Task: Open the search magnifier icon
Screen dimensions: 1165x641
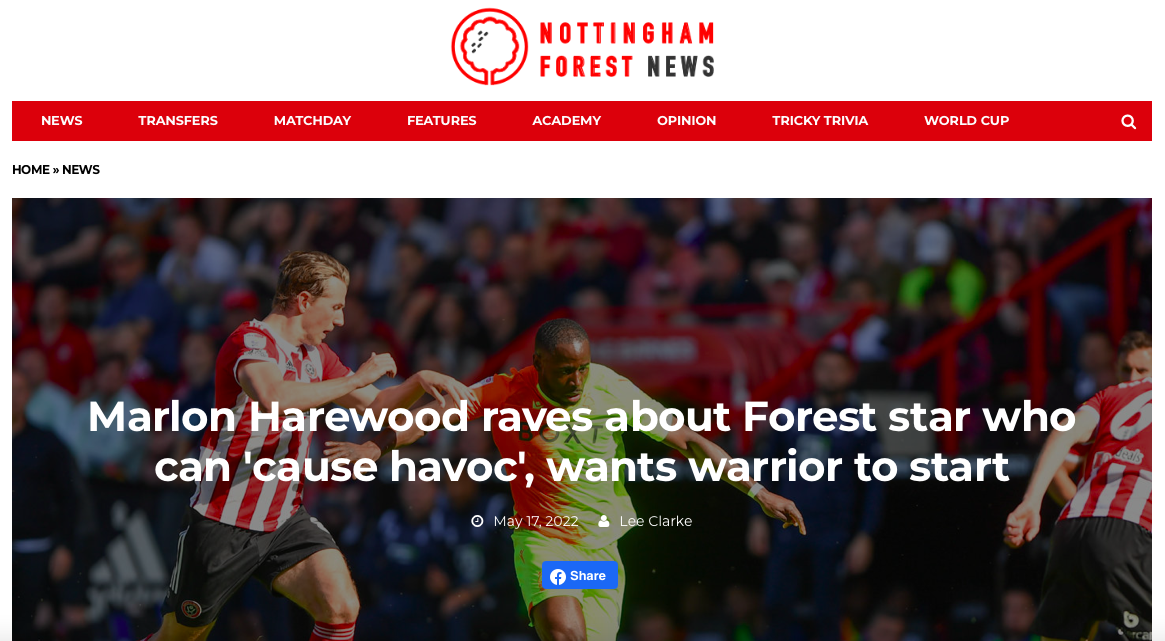Action: (x=1128, y=122)
